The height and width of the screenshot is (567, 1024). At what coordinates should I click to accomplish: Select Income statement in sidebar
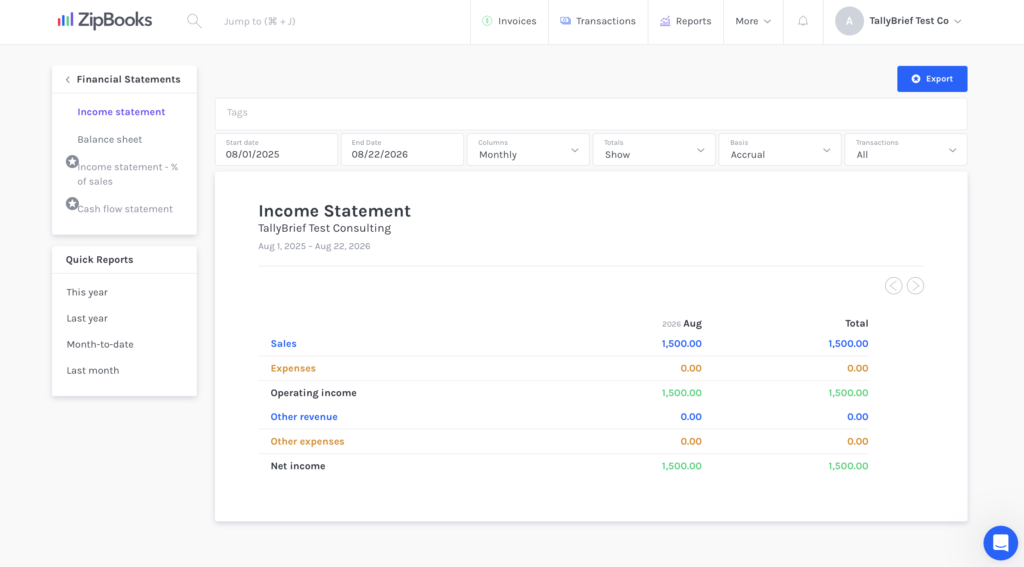coord(121,112)
